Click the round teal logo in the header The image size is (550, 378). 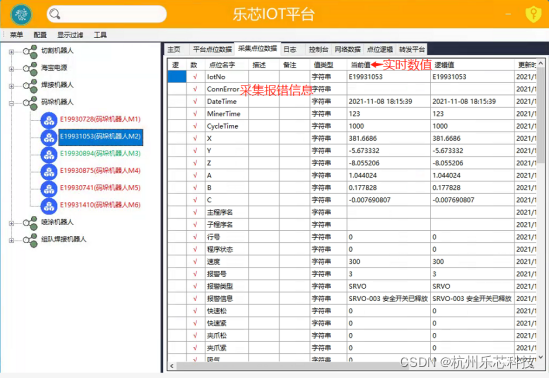pyautogui.click(x=21, y=14)
